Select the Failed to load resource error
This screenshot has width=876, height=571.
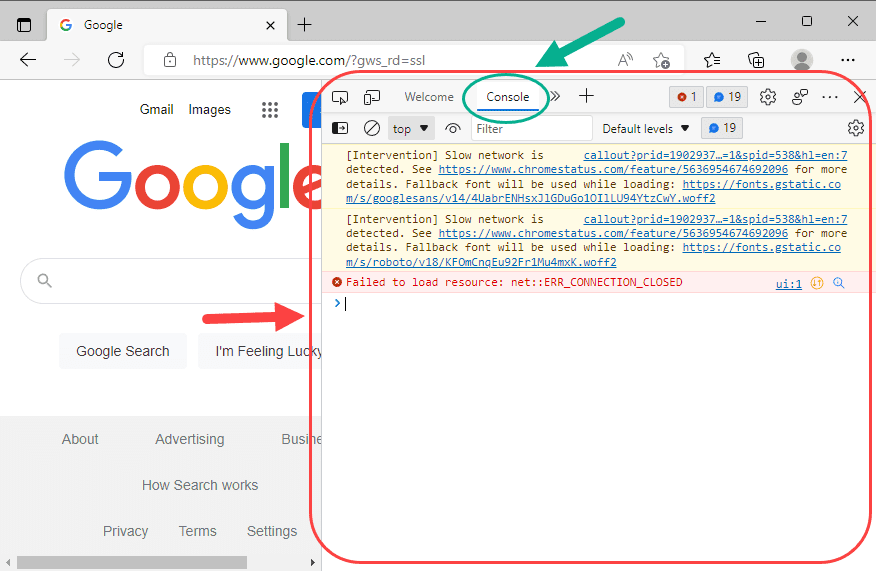514,282
